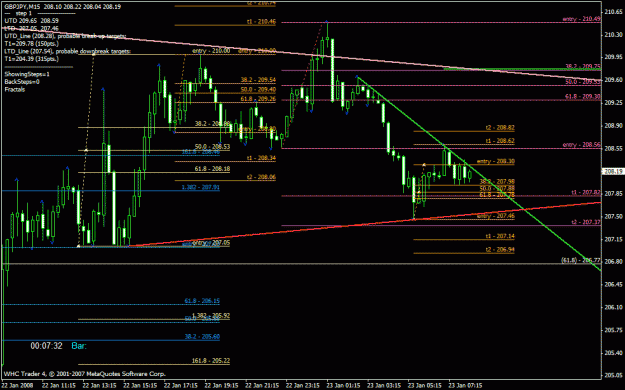Select the 'Fractals' indicator label

[15, 89]
